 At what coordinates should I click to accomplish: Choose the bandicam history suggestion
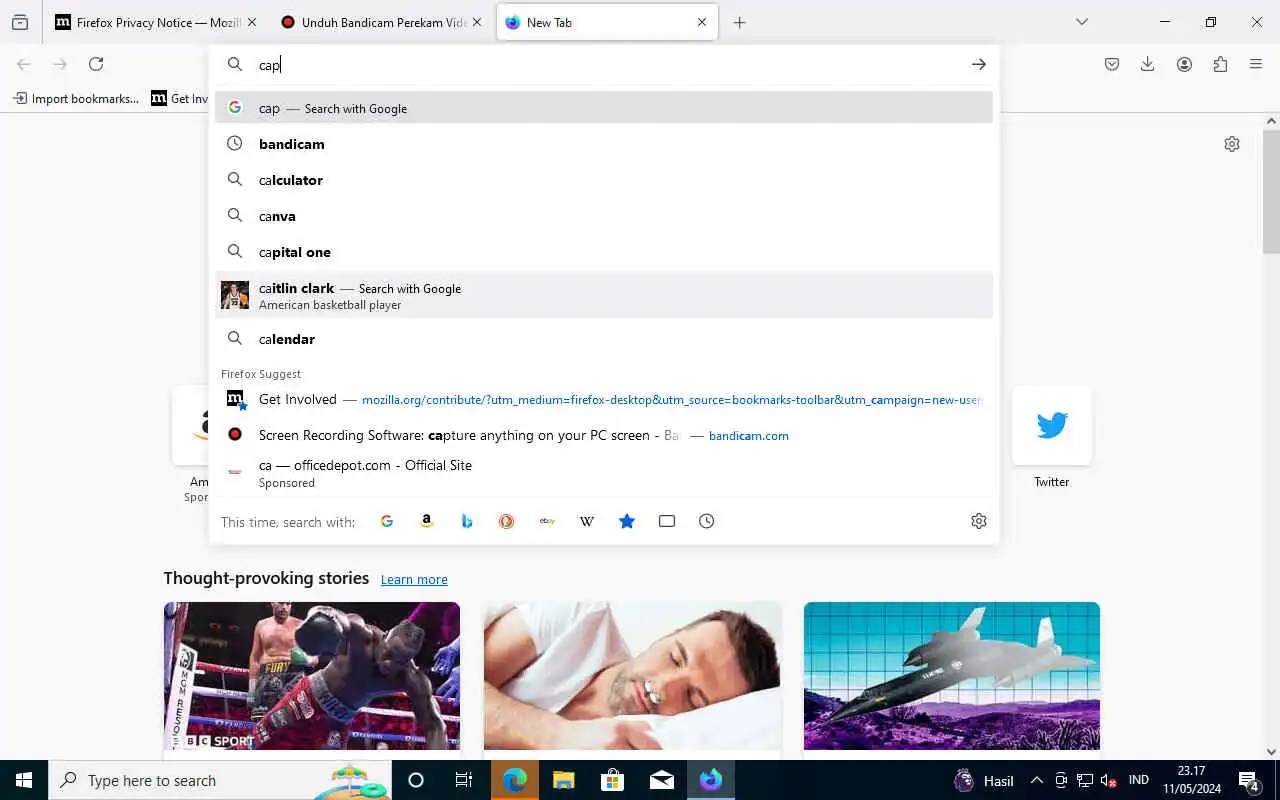pos(604,144)
